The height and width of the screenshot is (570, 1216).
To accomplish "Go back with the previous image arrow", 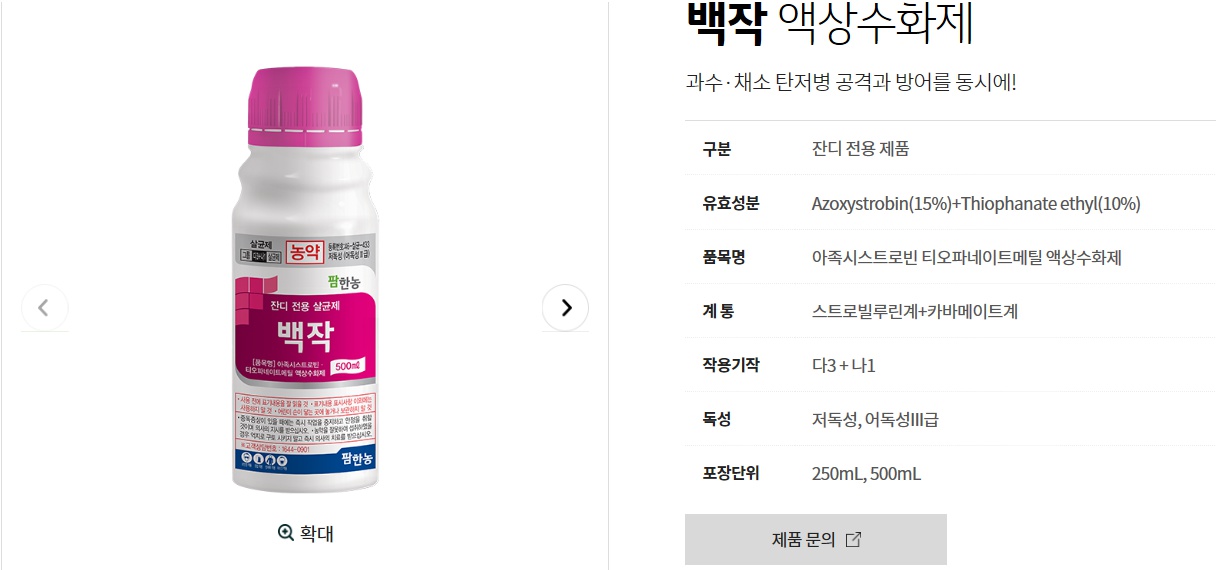I will click(x=44, y=307).
